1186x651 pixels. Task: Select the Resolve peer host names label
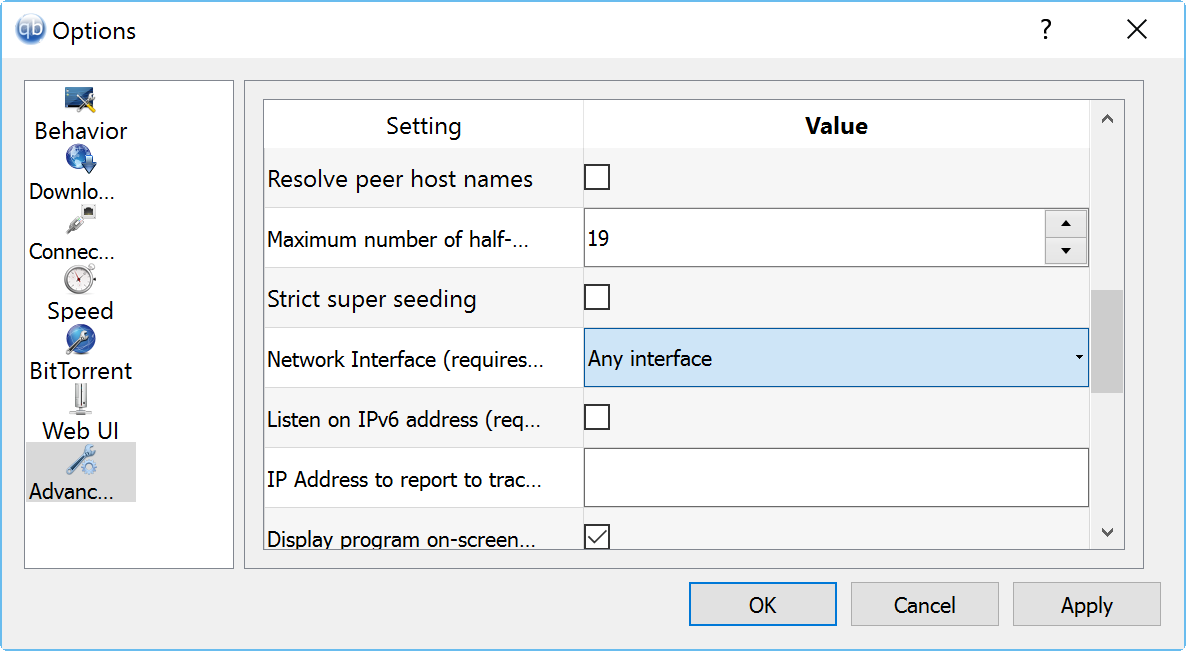[x=400, y=179]
